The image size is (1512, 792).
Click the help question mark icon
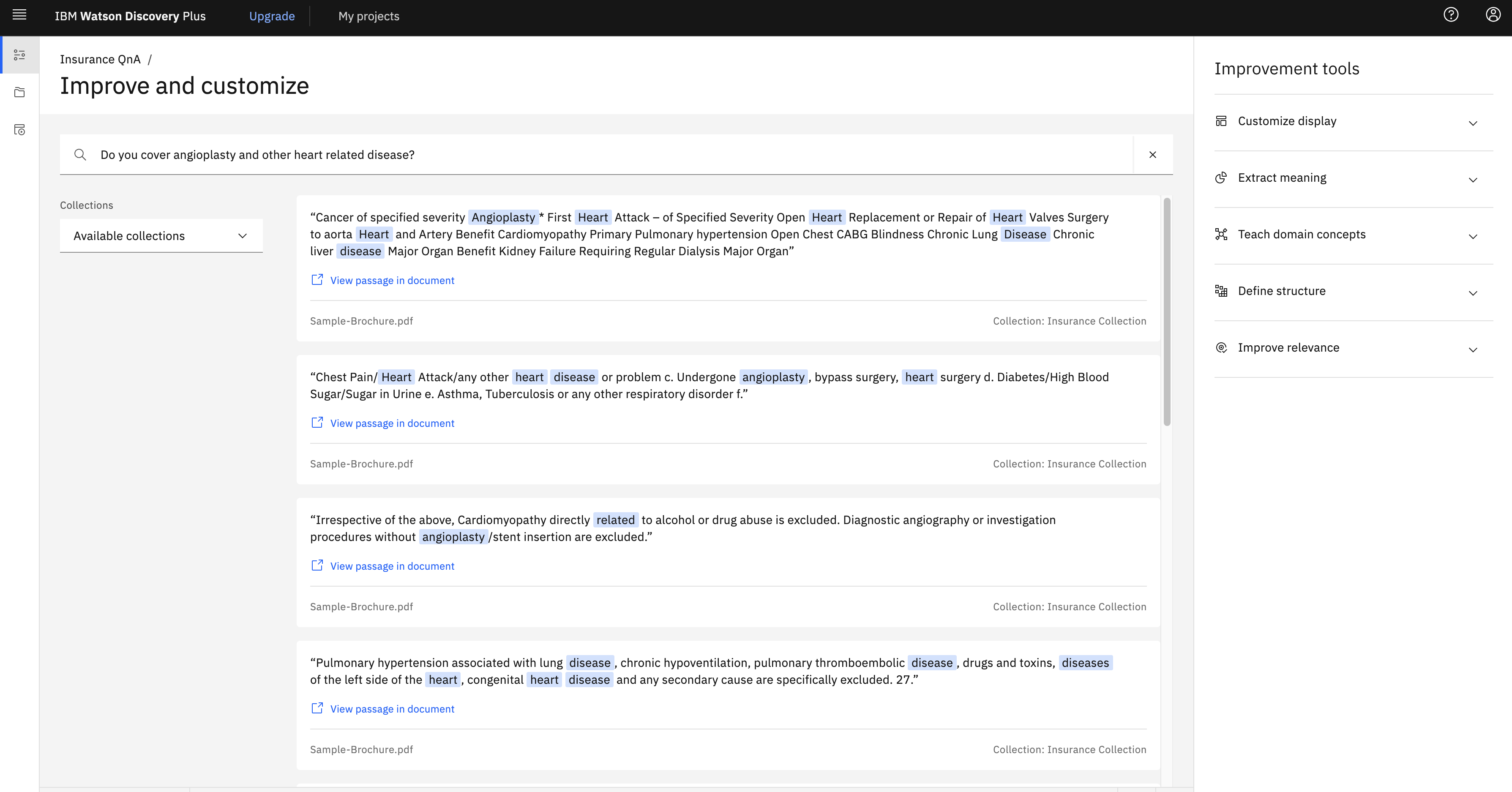tap(1450, 15)
